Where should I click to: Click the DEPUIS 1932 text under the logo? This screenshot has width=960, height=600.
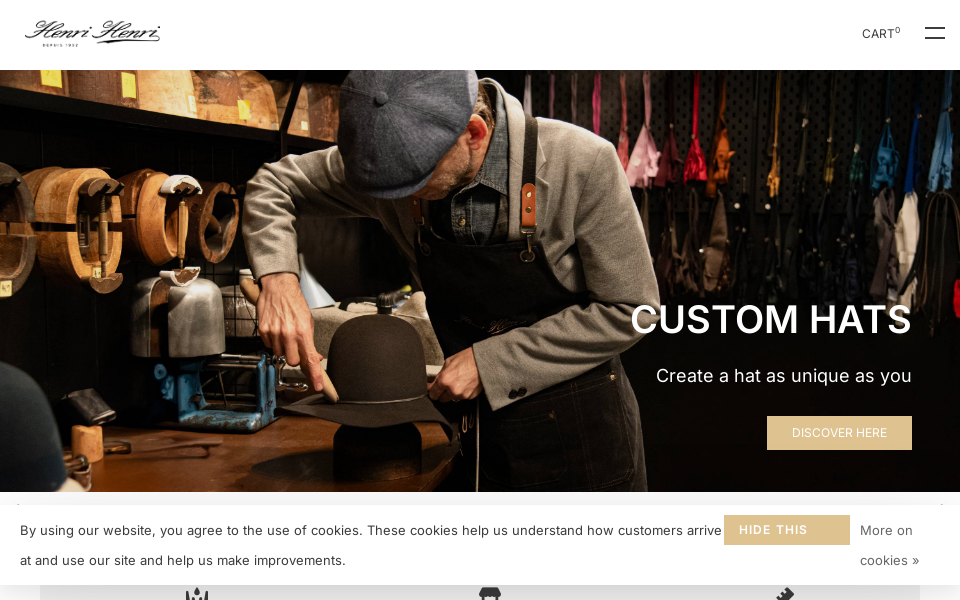tap(60, 45)
